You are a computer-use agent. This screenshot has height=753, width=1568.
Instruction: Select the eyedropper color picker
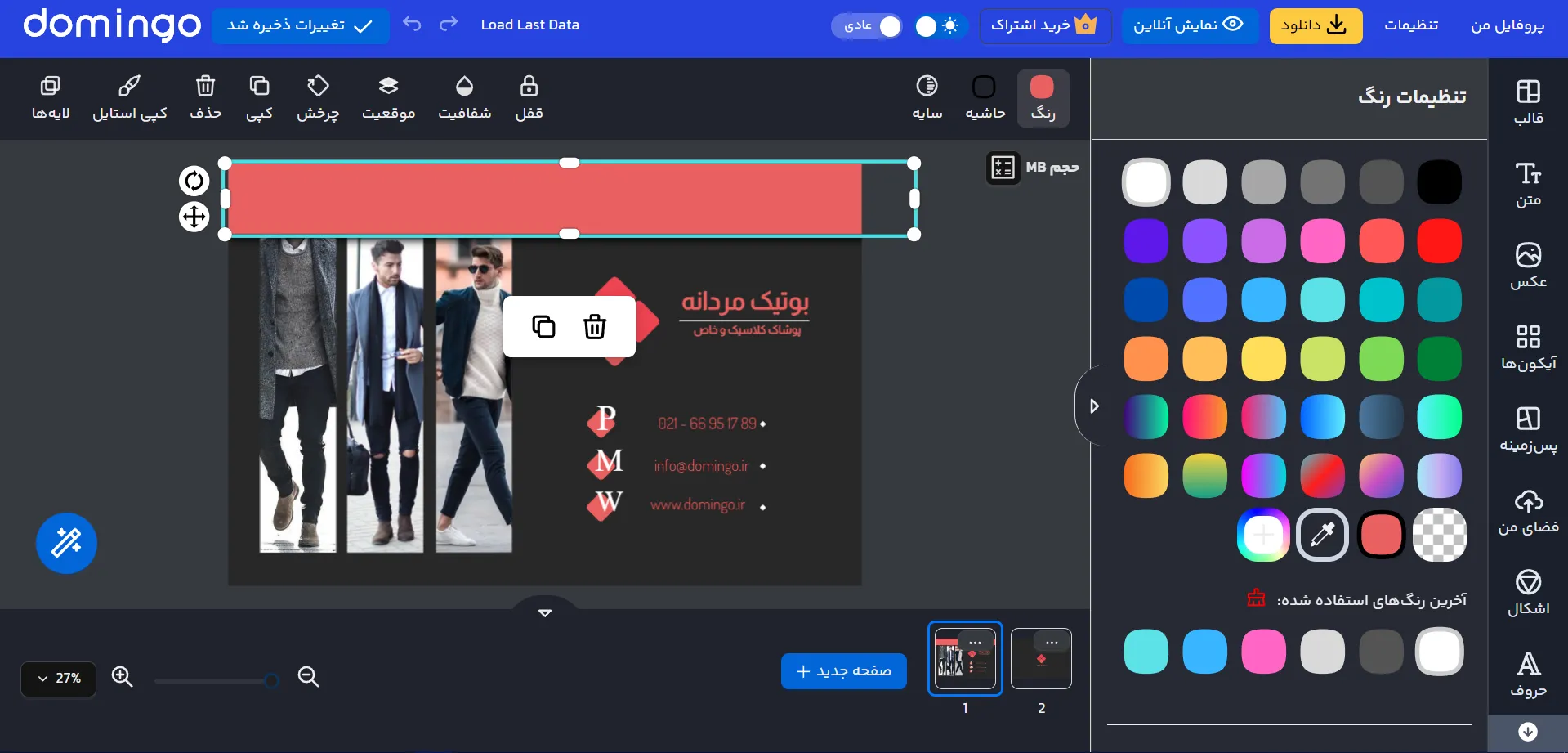point(1322,535)
